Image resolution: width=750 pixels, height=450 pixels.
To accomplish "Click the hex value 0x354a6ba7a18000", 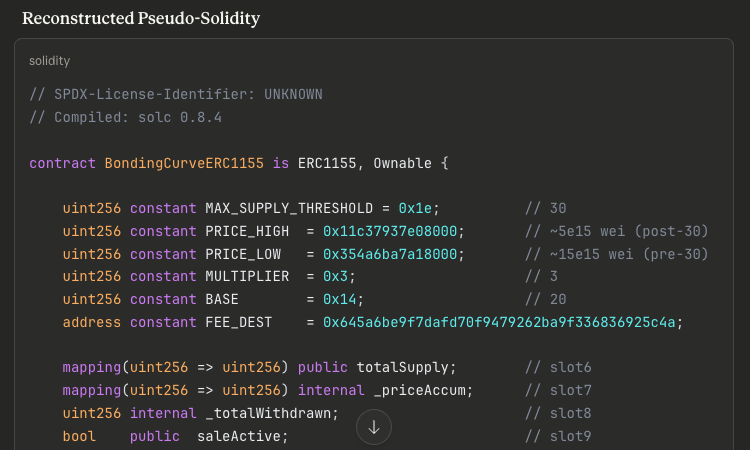I will click(x=390, y=254).
